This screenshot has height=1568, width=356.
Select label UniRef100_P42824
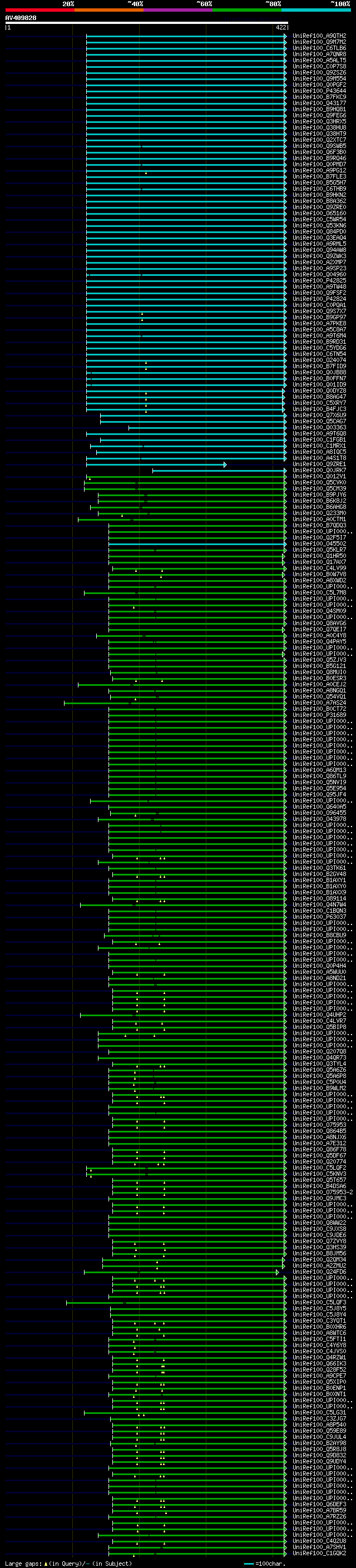(x=319, y=299)
